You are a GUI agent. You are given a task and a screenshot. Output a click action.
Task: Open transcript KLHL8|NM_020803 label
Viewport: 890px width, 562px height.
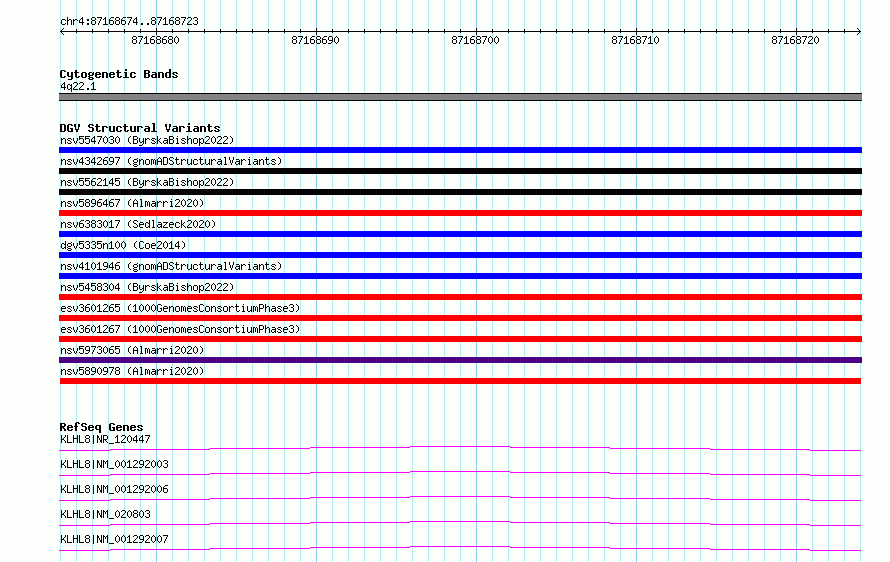(105, 514)
